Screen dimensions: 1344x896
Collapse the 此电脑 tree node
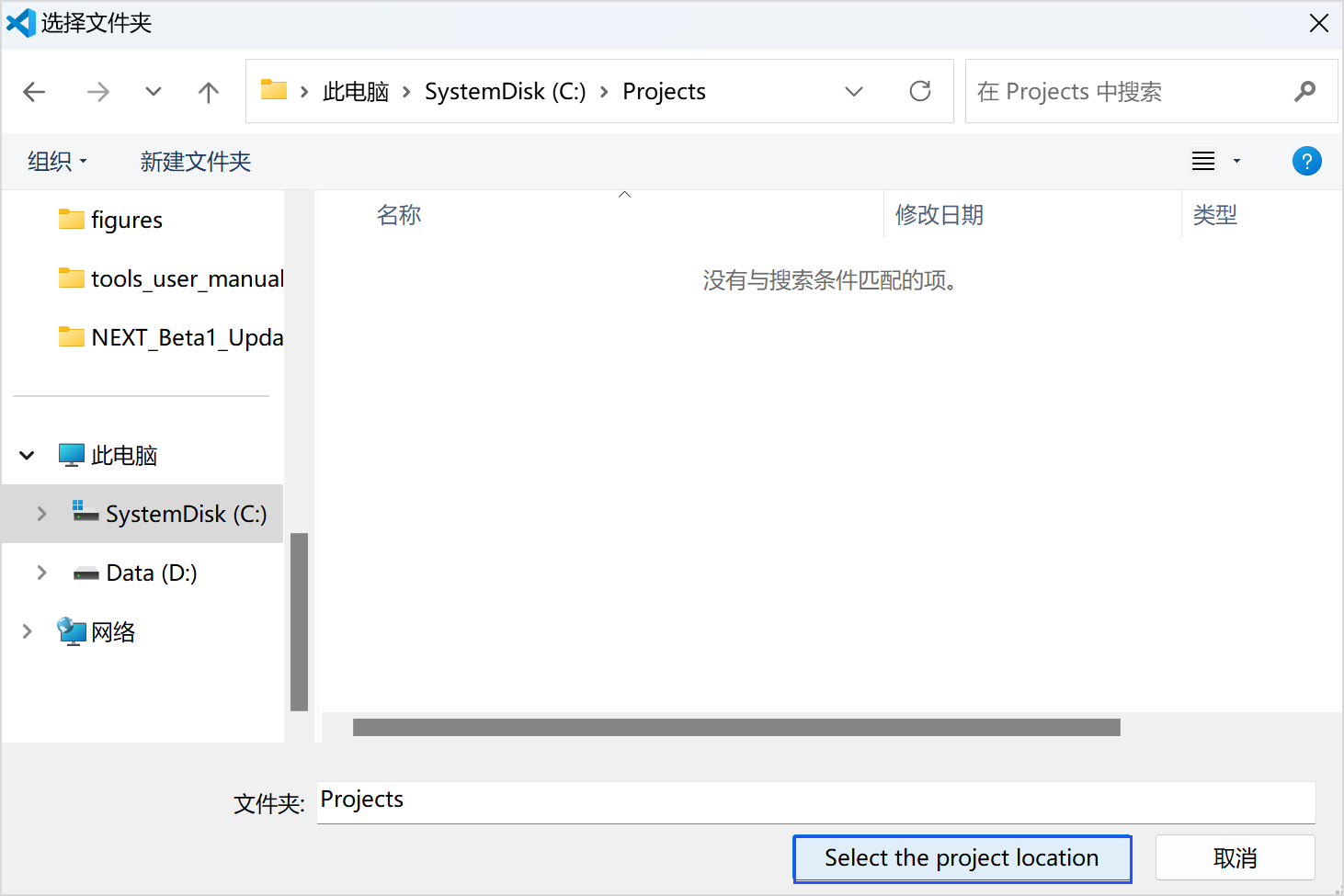(x=26, y=454)
